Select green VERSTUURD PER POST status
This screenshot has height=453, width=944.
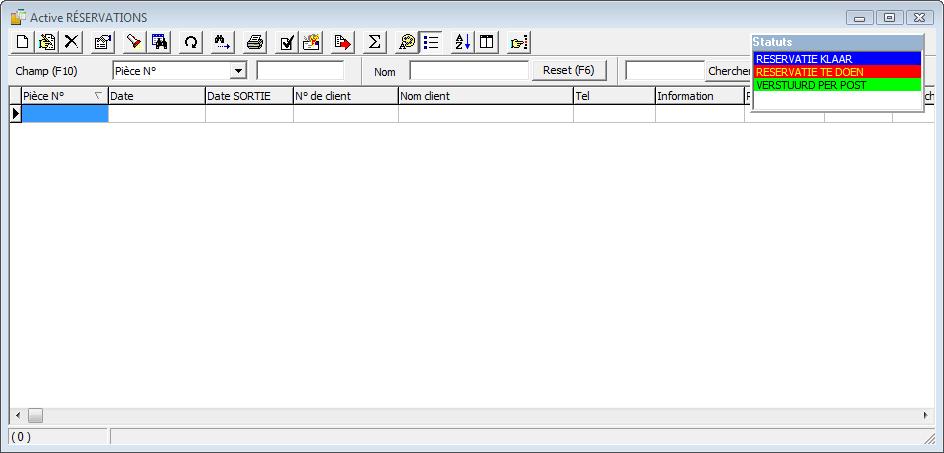837,85
